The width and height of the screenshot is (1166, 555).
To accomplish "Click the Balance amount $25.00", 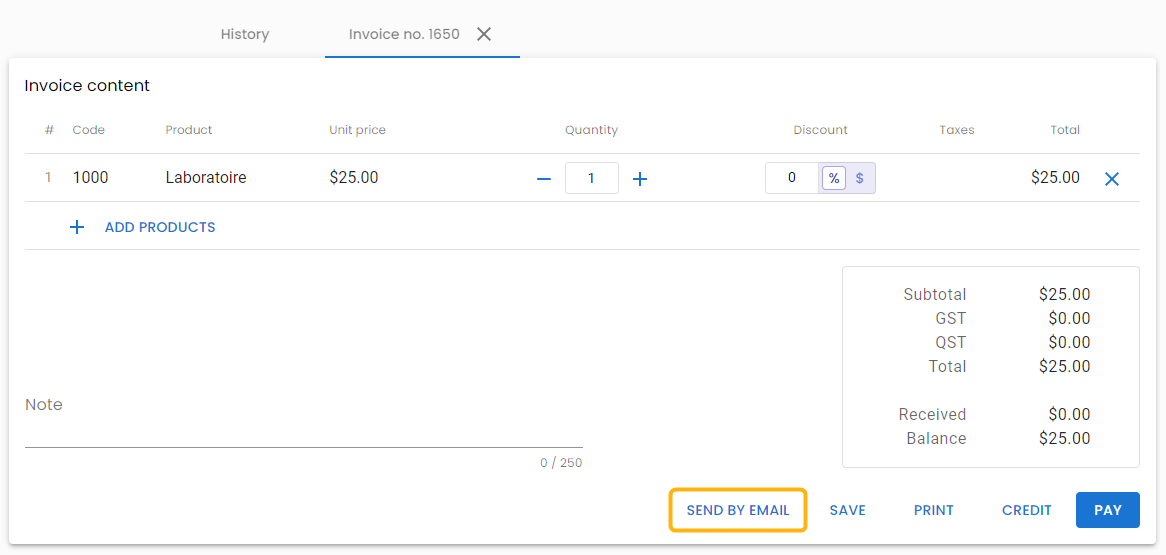I will [1065, 438].
